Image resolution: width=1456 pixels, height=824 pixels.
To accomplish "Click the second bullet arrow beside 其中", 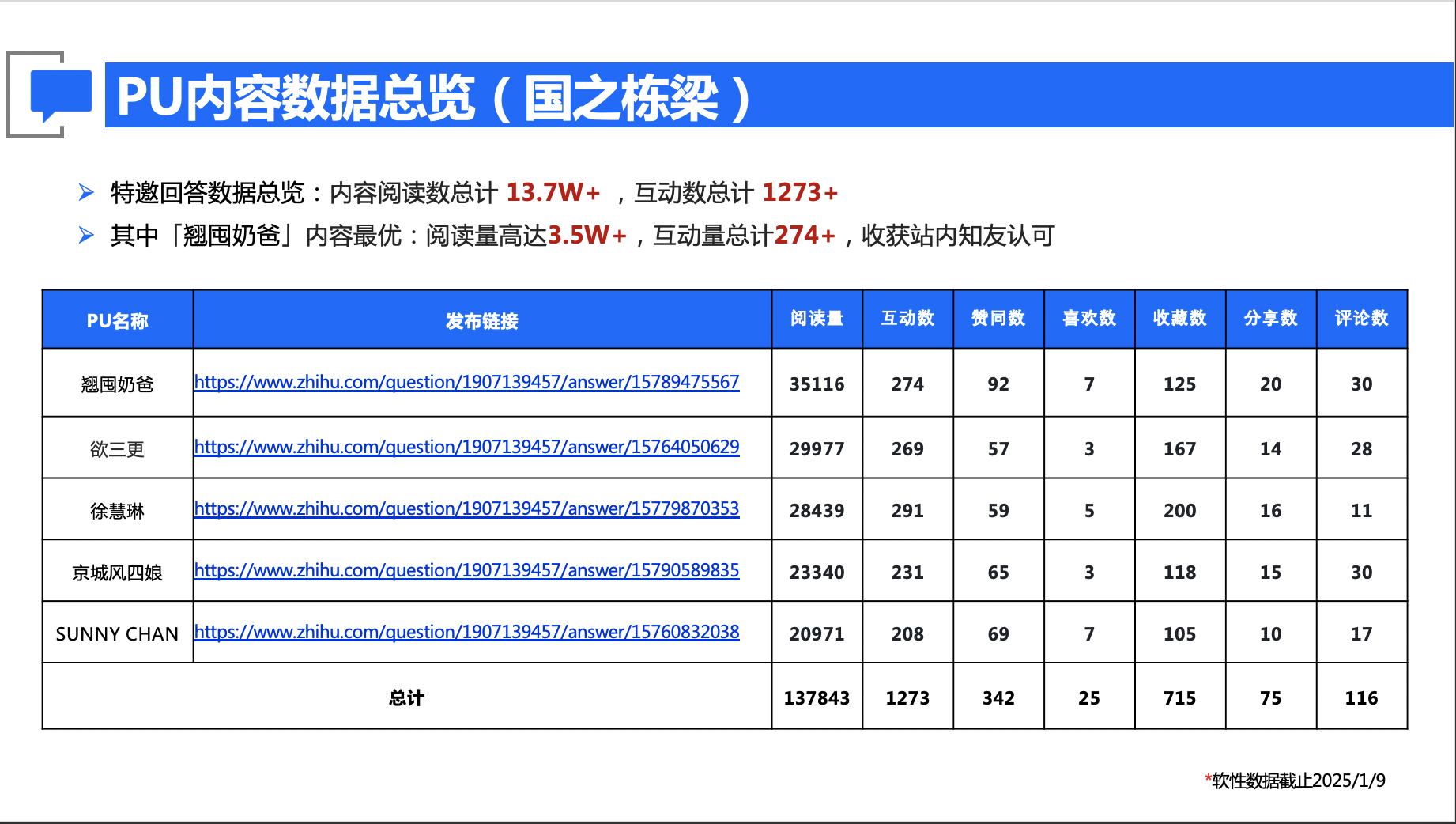I will click(x=86, y=235).
